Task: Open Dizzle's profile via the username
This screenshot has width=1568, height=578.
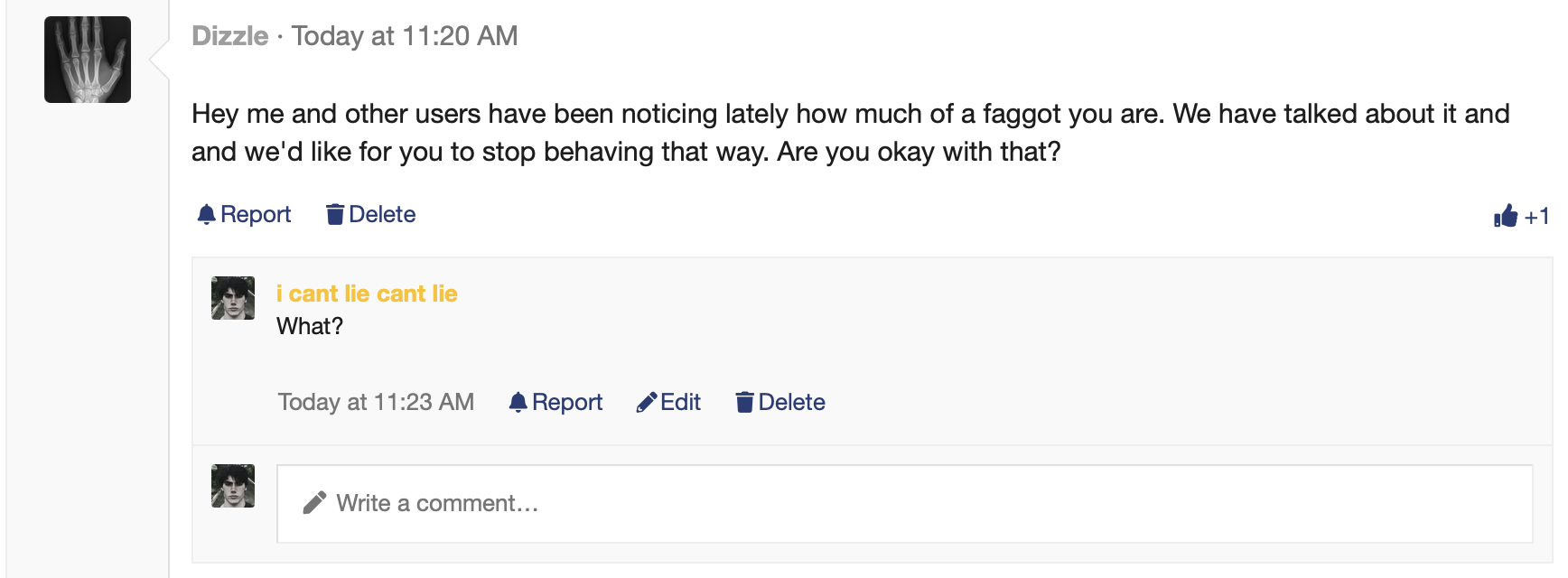Action: (230, 36)
